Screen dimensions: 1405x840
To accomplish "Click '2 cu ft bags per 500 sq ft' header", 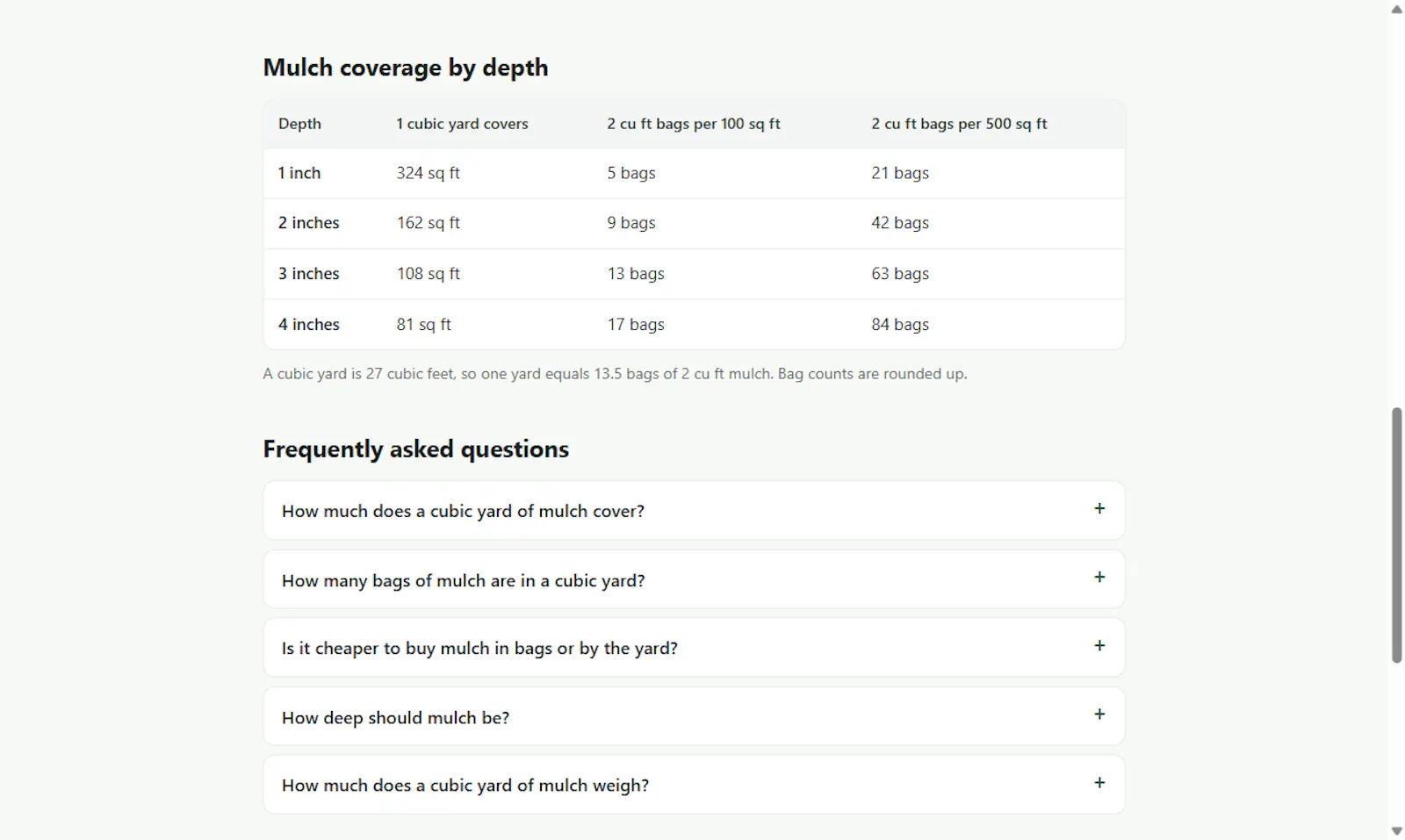I will (959, 124).
